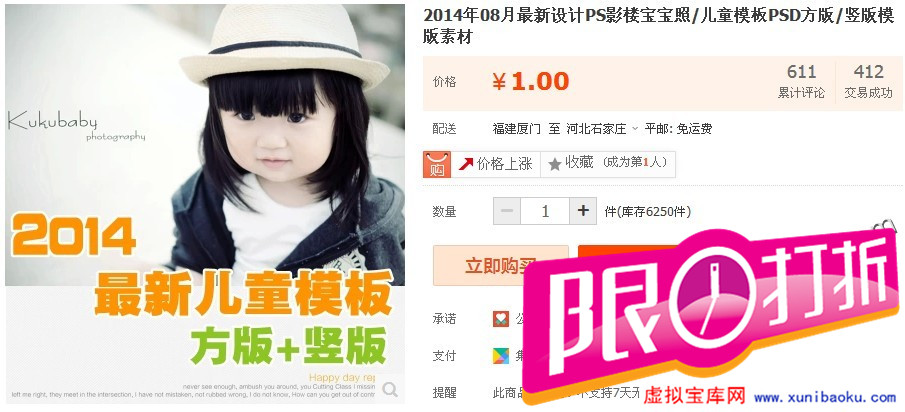Viewport: 905px width, 412px height.
Task: Click the red promise badge icon
Action: coord(500,319)
